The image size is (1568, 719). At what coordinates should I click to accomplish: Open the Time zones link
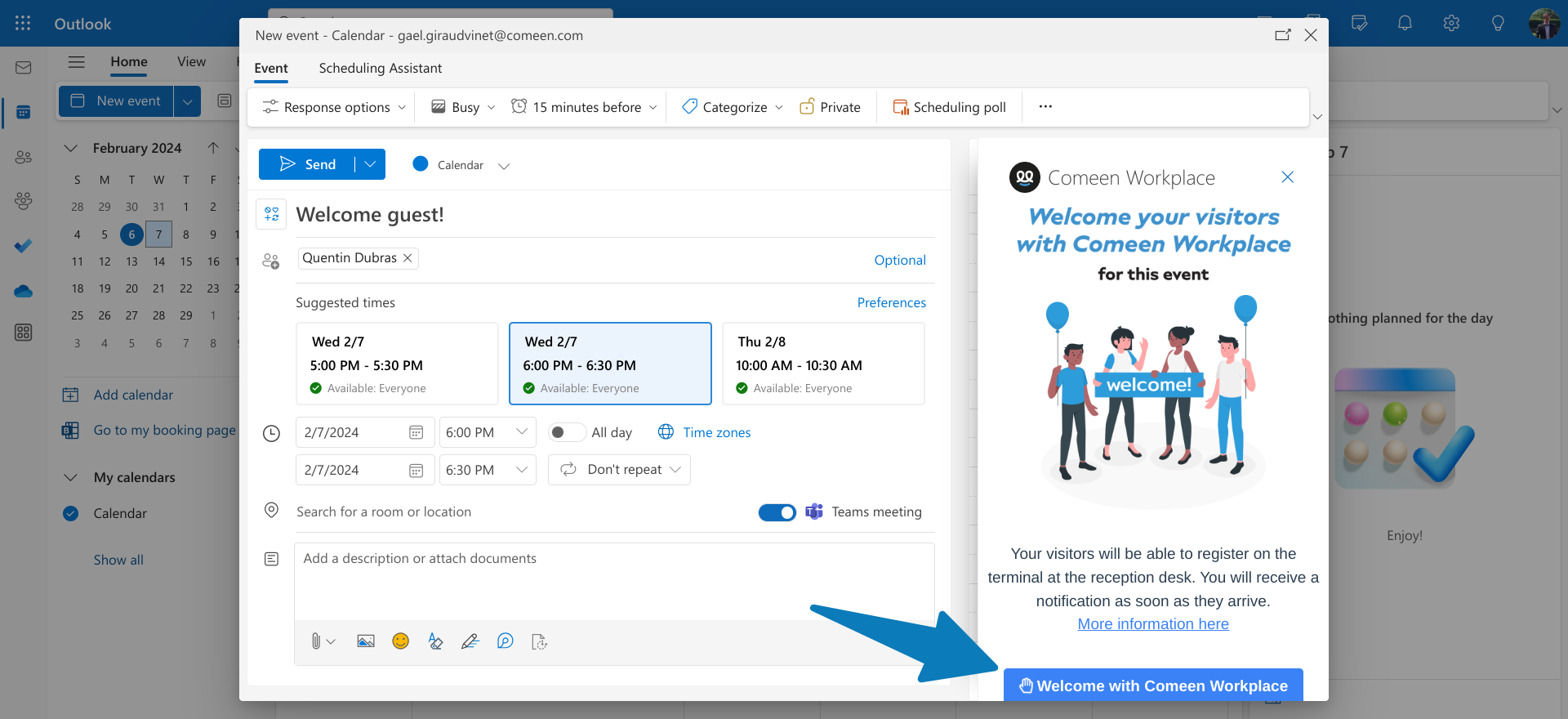click(705, 432)
